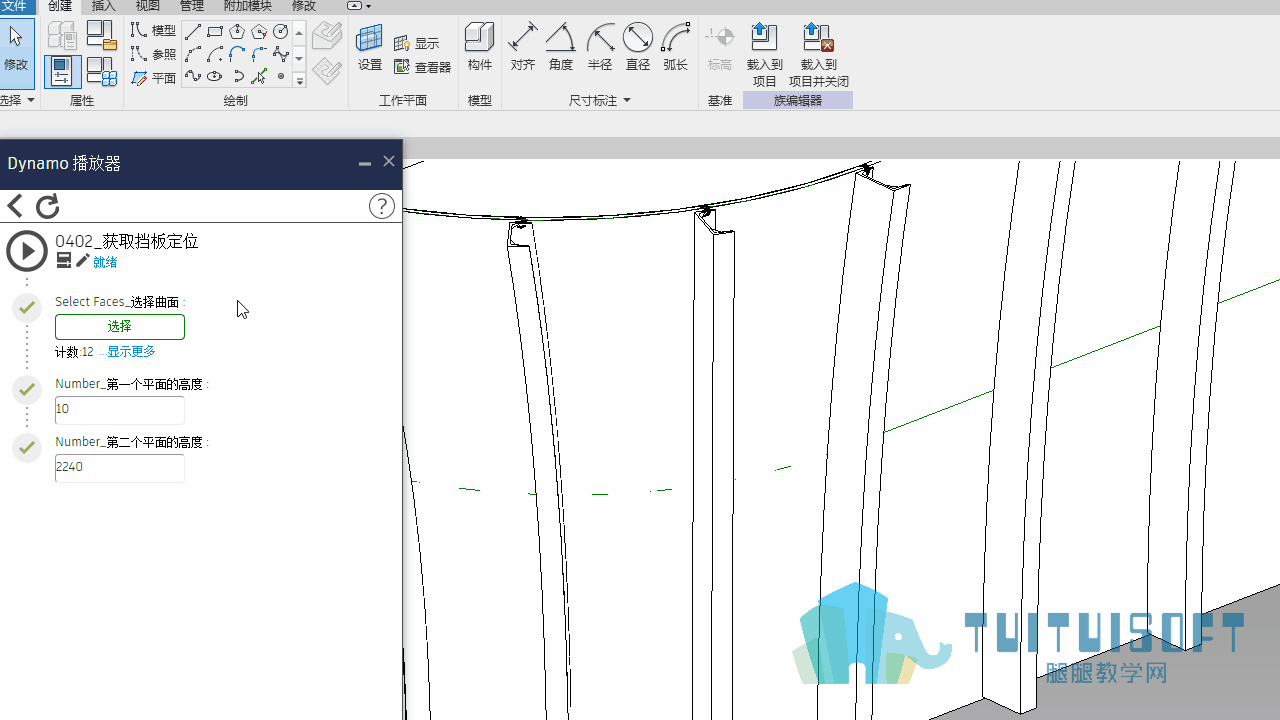Click the Dynamo Player refresh icon
1280x720 pixels.
click(x=48, y=207)
